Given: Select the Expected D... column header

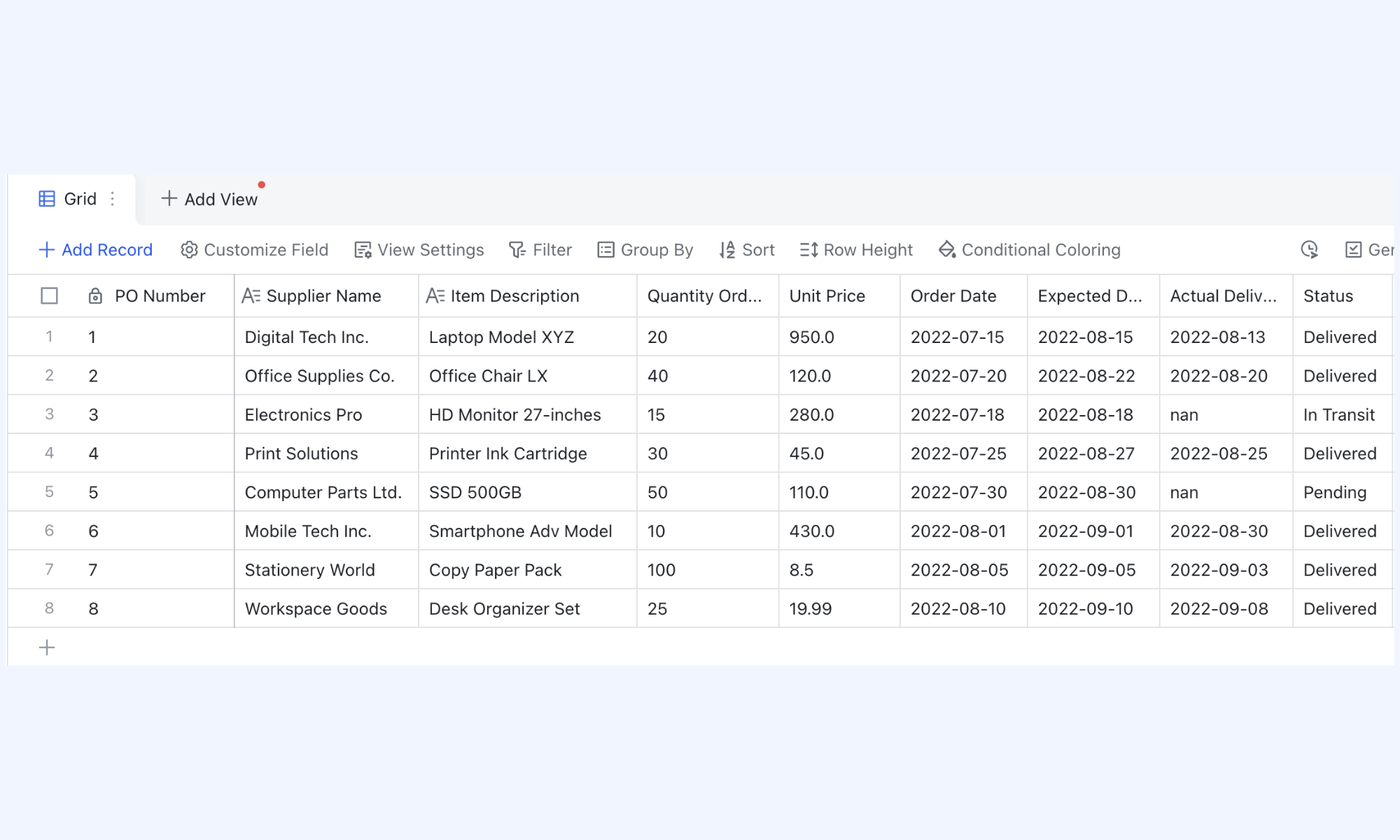Looking at the screenshot, I should pos(1093,296).
